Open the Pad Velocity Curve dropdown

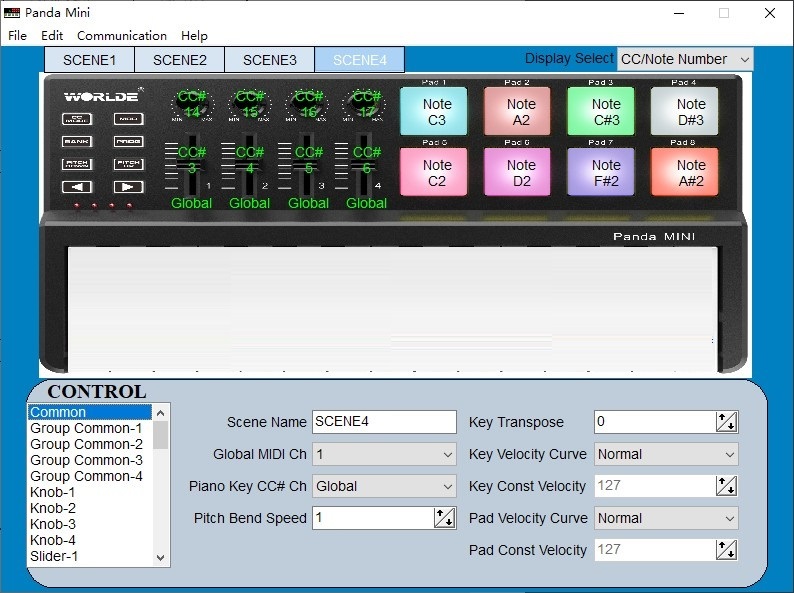tap(666, 518)
